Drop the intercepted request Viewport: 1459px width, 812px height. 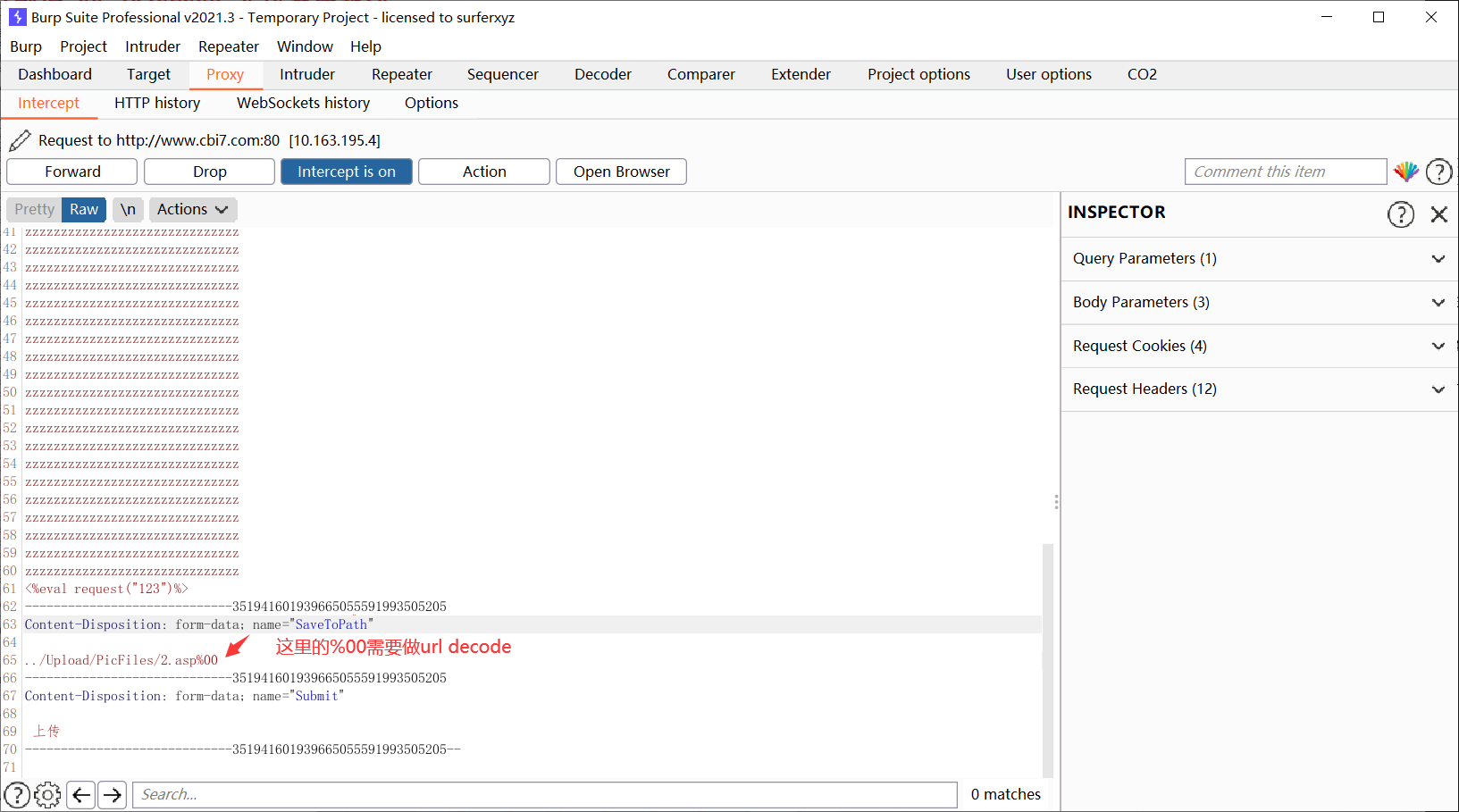[210, 172]
